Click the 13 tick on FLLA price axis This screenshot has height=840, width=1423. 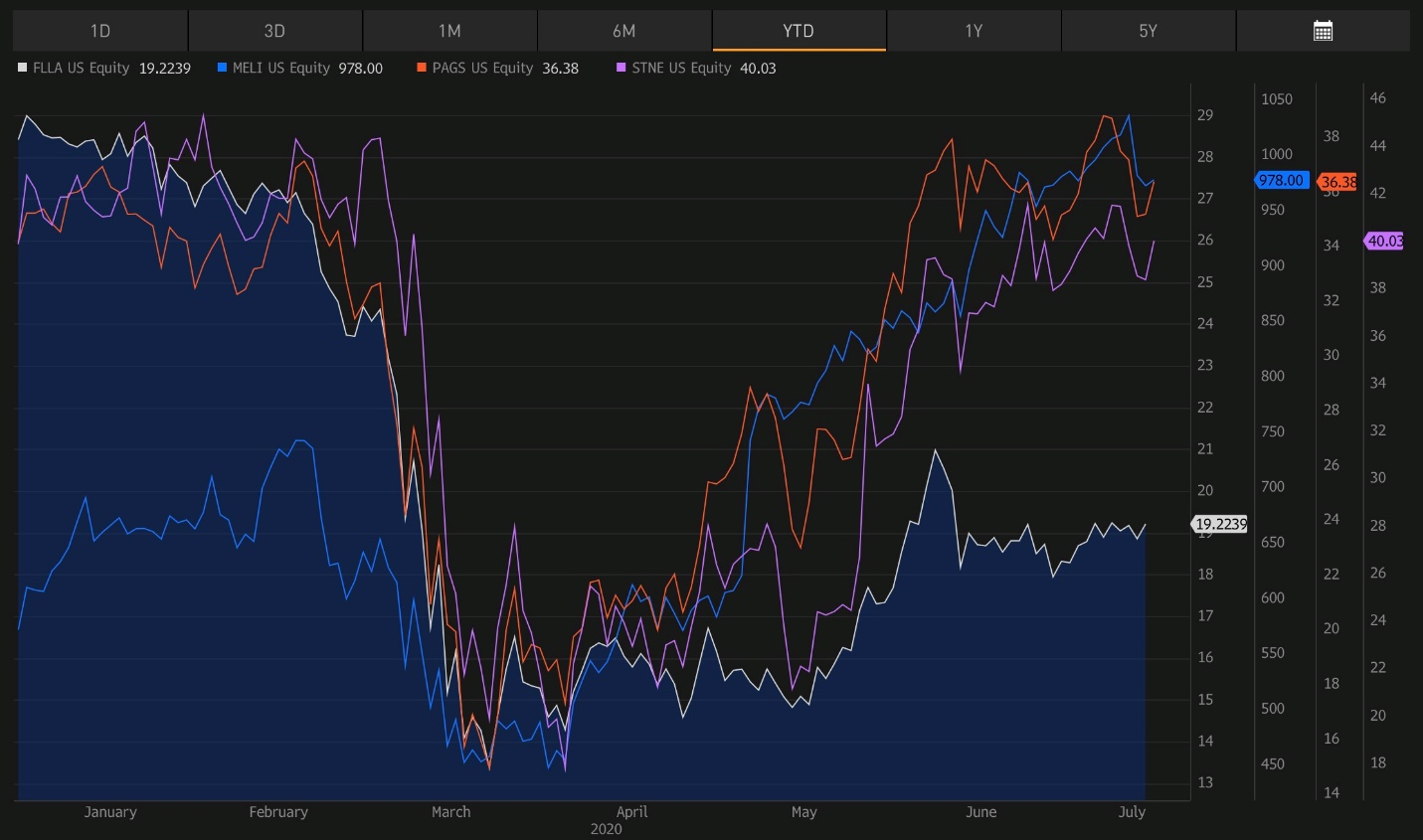pos(1205,782)
